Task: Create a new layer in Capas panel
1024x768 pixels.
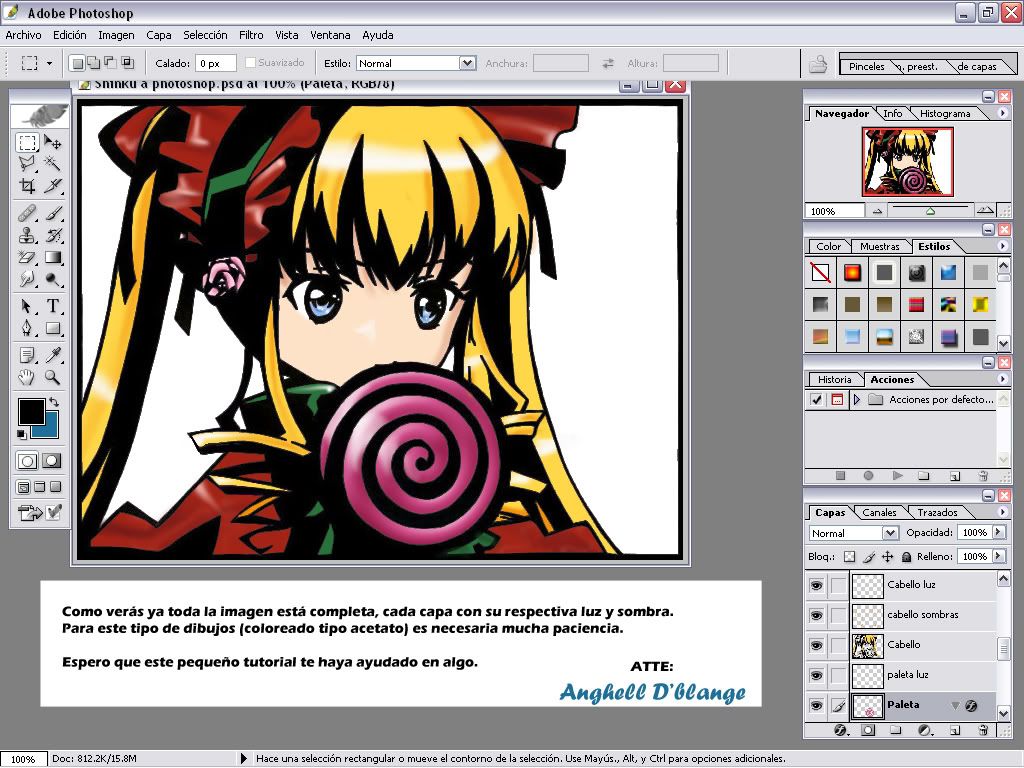Action: [x=955, y=729]
